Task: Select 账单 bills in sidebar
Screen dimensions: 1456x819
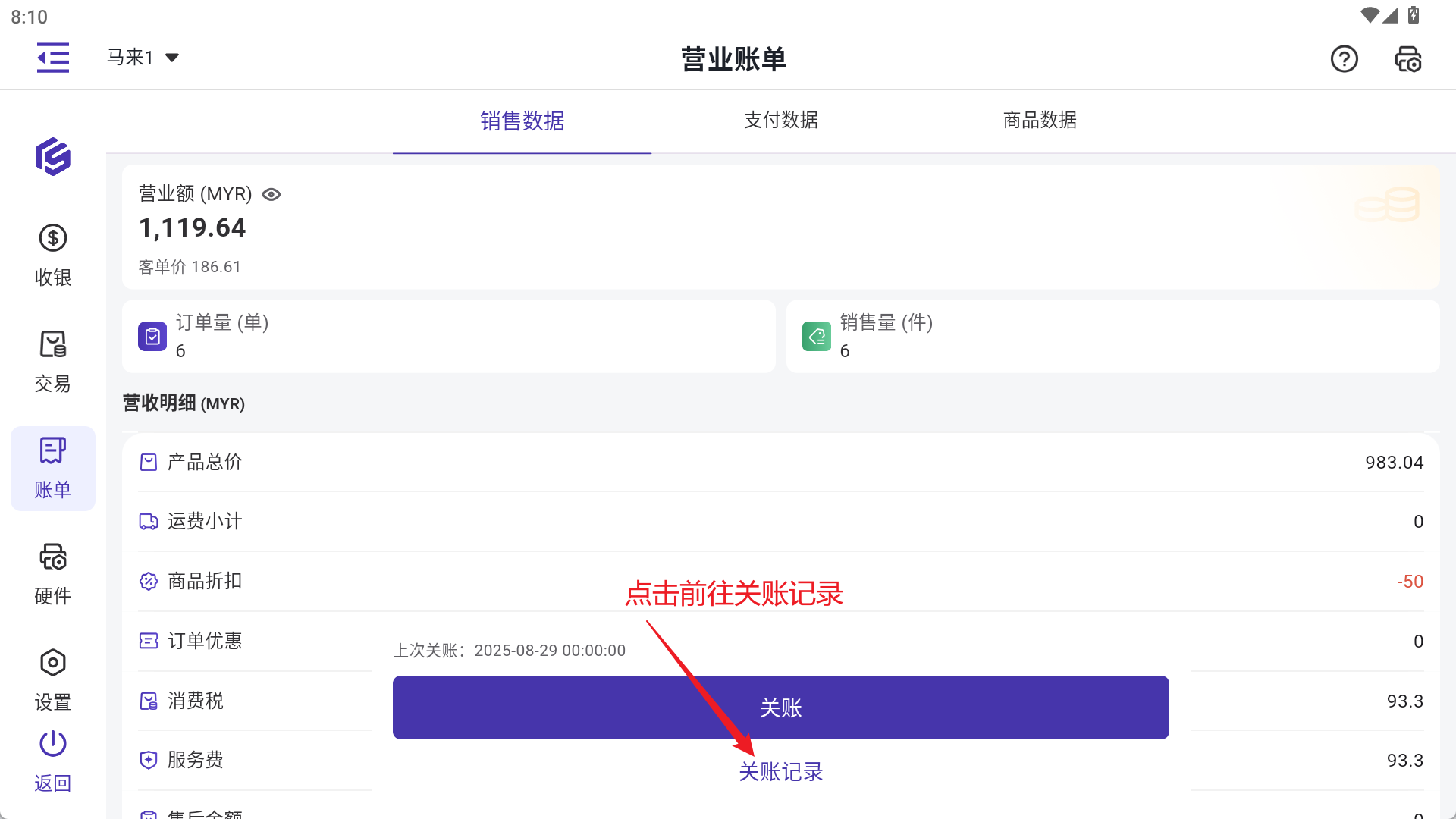Action: pyautogui.click(x=53, y=468)
